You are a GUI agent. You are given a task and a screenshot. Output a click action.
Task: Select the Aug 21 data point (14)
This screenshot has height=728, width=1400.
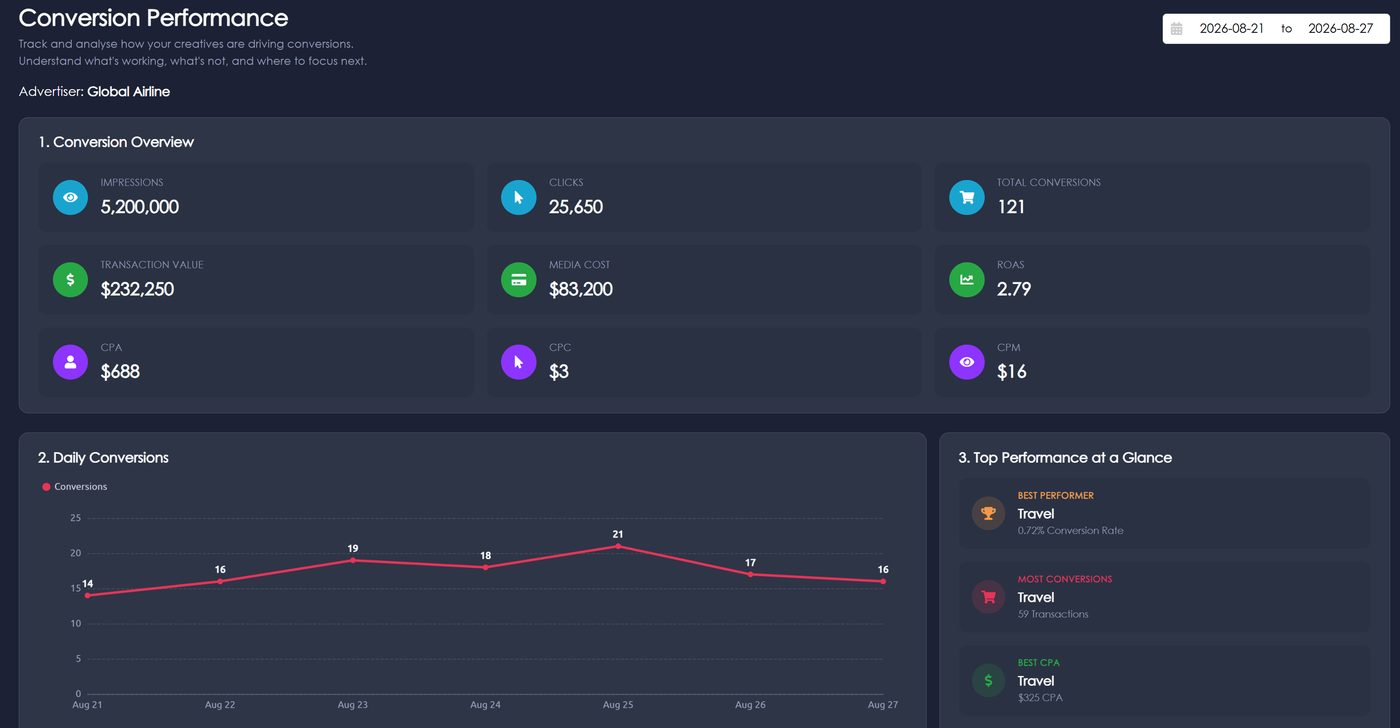coord(88,595)
